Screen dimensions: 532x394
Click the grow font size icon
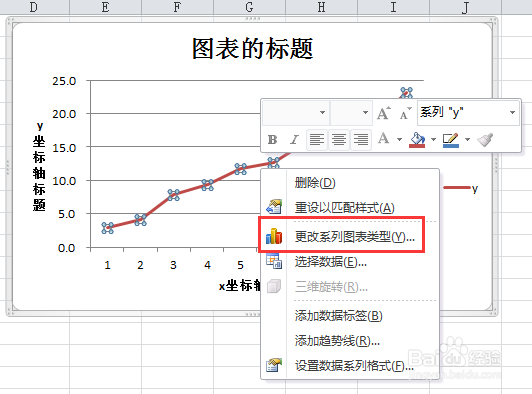[x=384, y=113]
